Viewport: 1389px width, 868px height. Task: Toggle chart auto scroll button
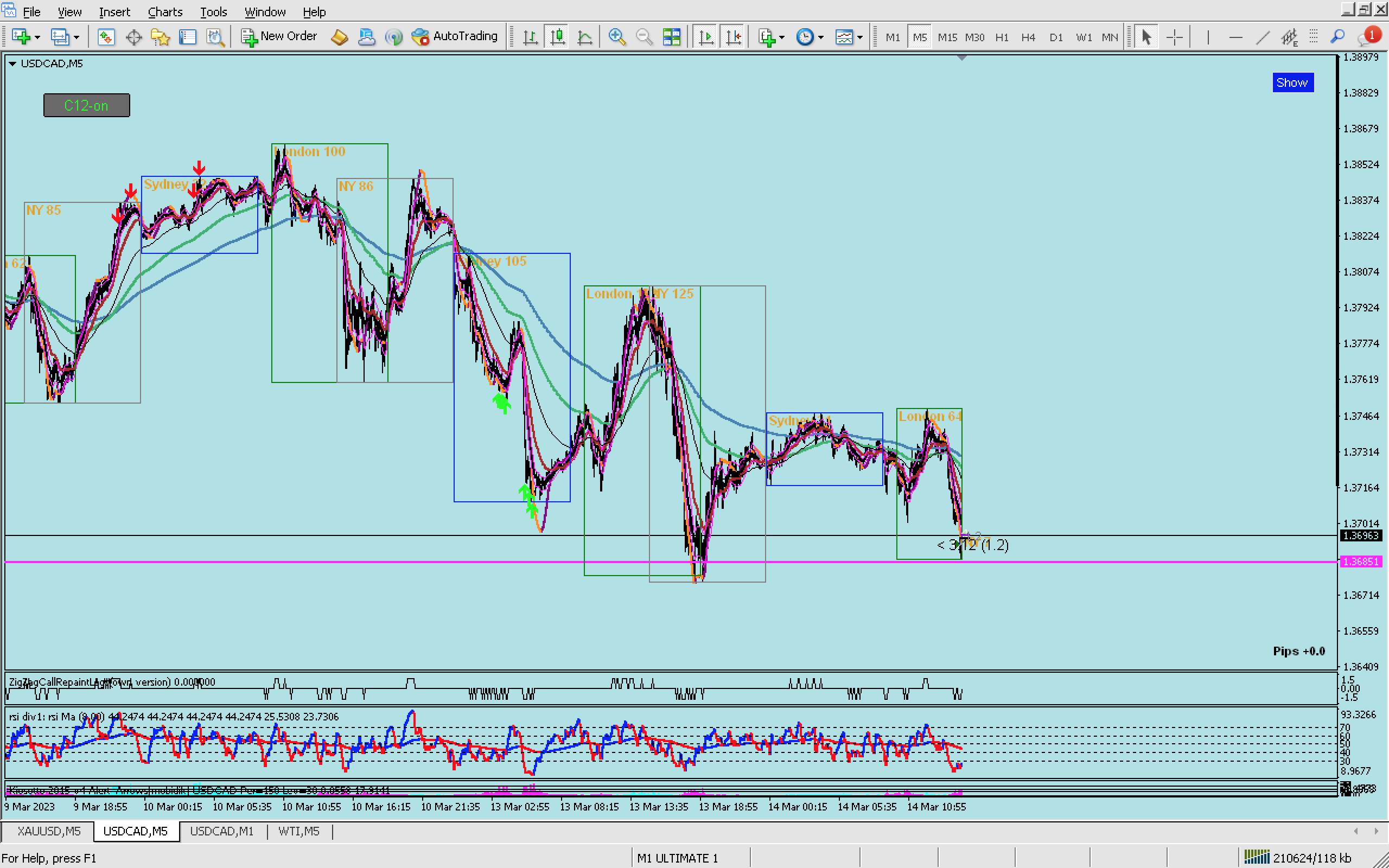pyautogui.click(x=706, y=37)
